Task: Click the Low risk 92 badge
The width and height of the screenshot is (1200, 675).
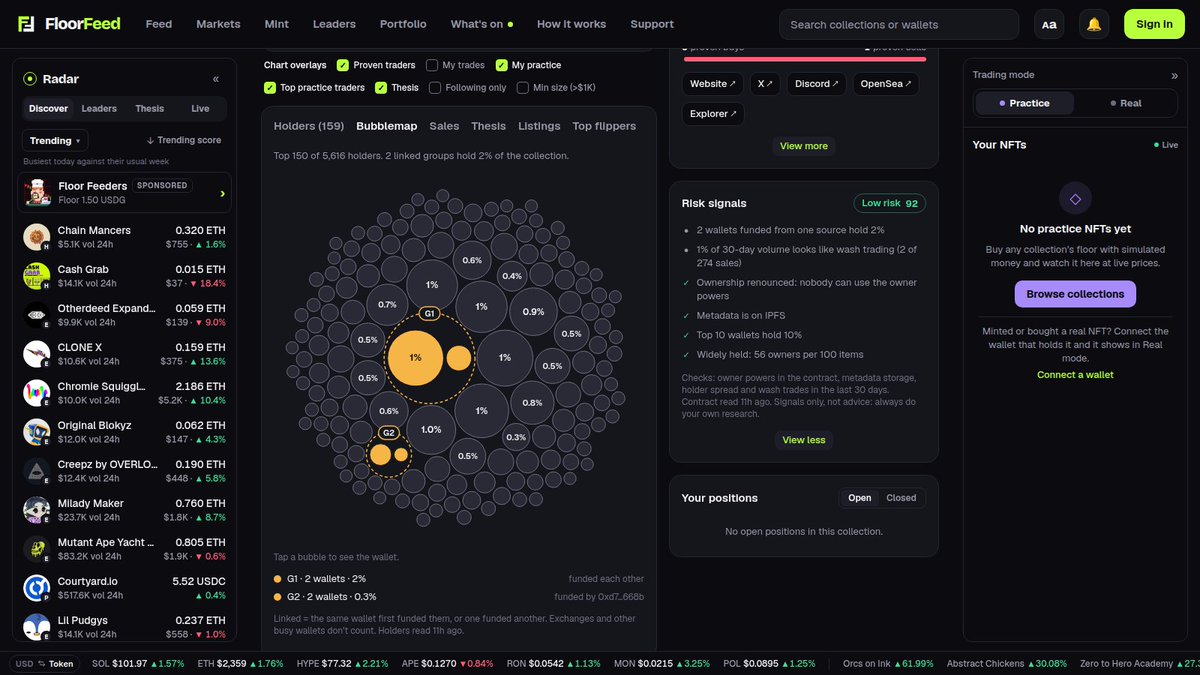Action: click(x=890, y=203)
